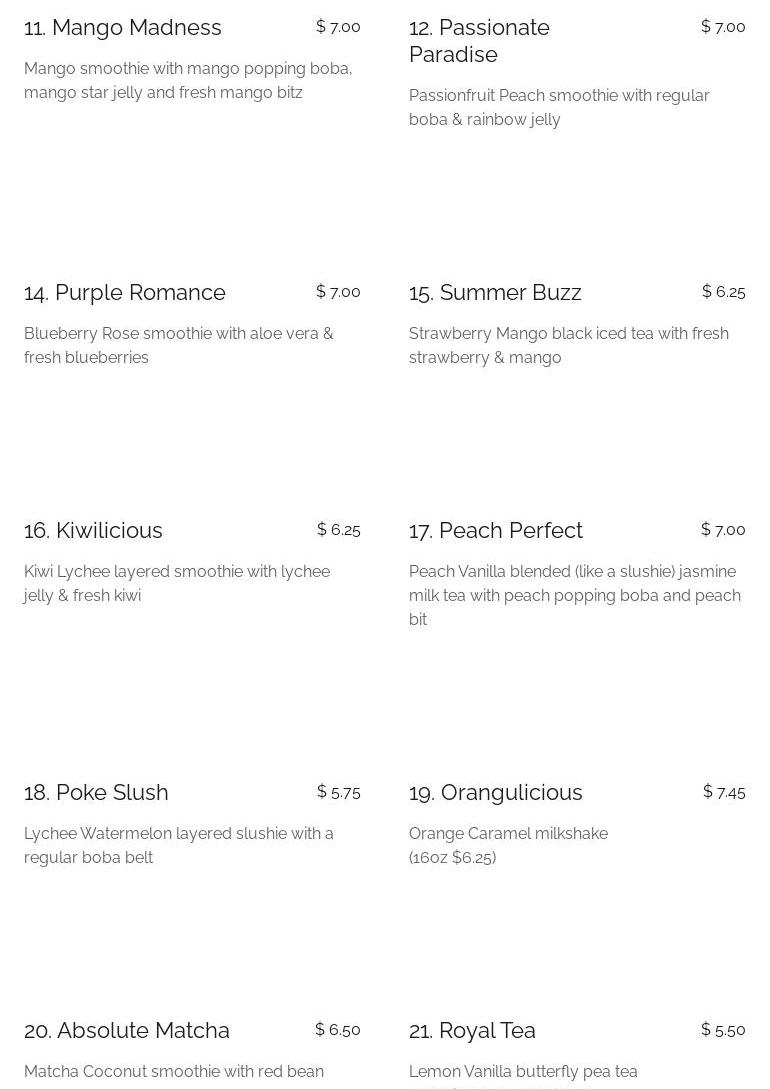
Task: Open the Poke Slush item
Action: tap(96, 793)
